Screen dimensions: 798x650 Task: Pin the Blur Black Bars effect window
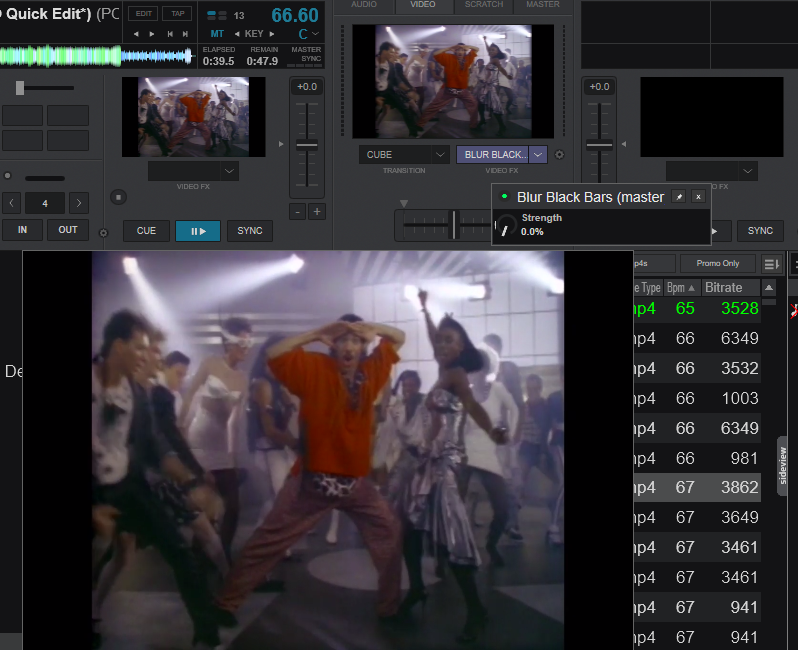coord(679,196)
